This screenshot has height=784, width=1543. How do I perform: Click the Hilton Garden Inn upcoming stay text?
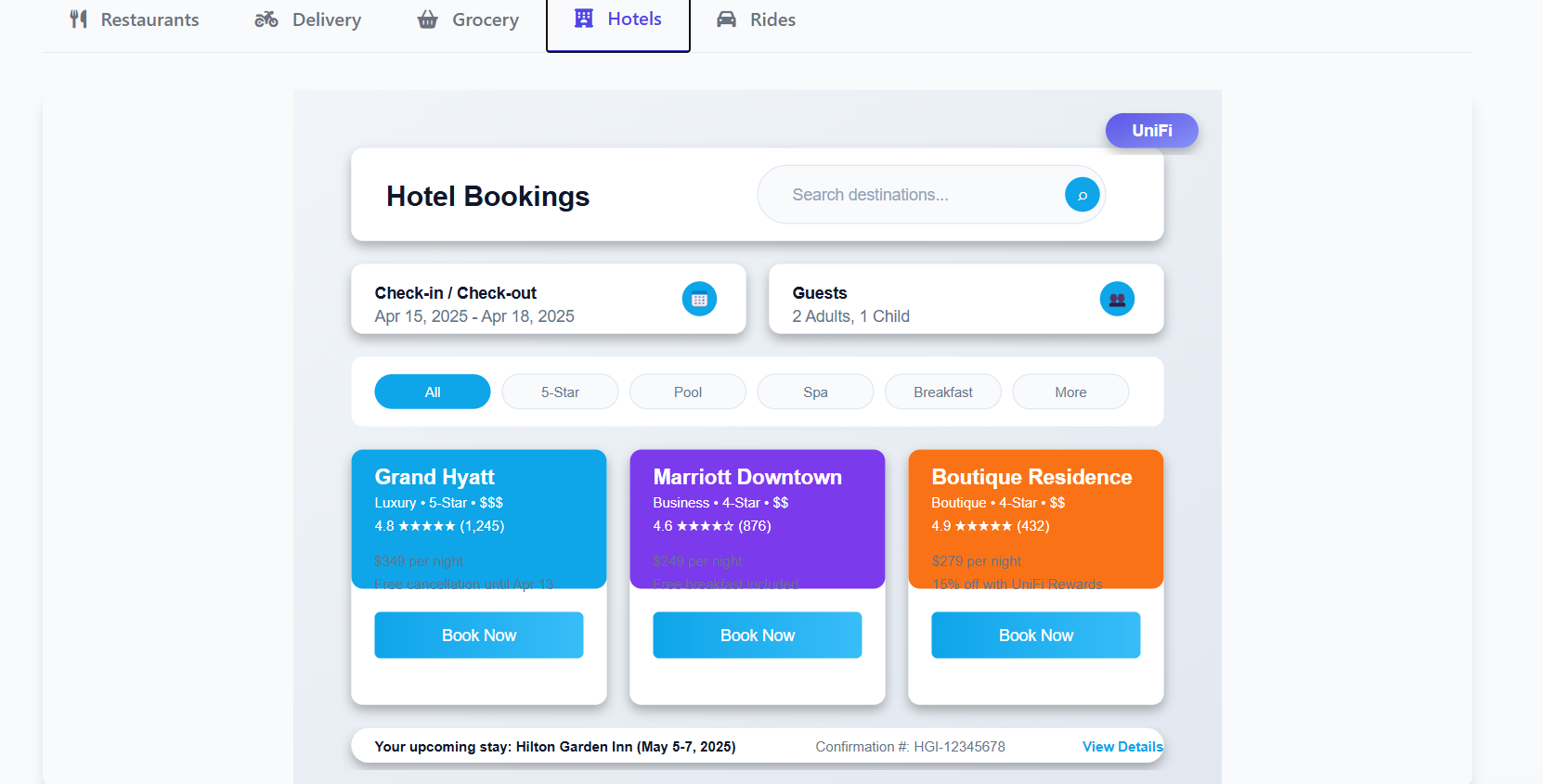pos(555,747)
